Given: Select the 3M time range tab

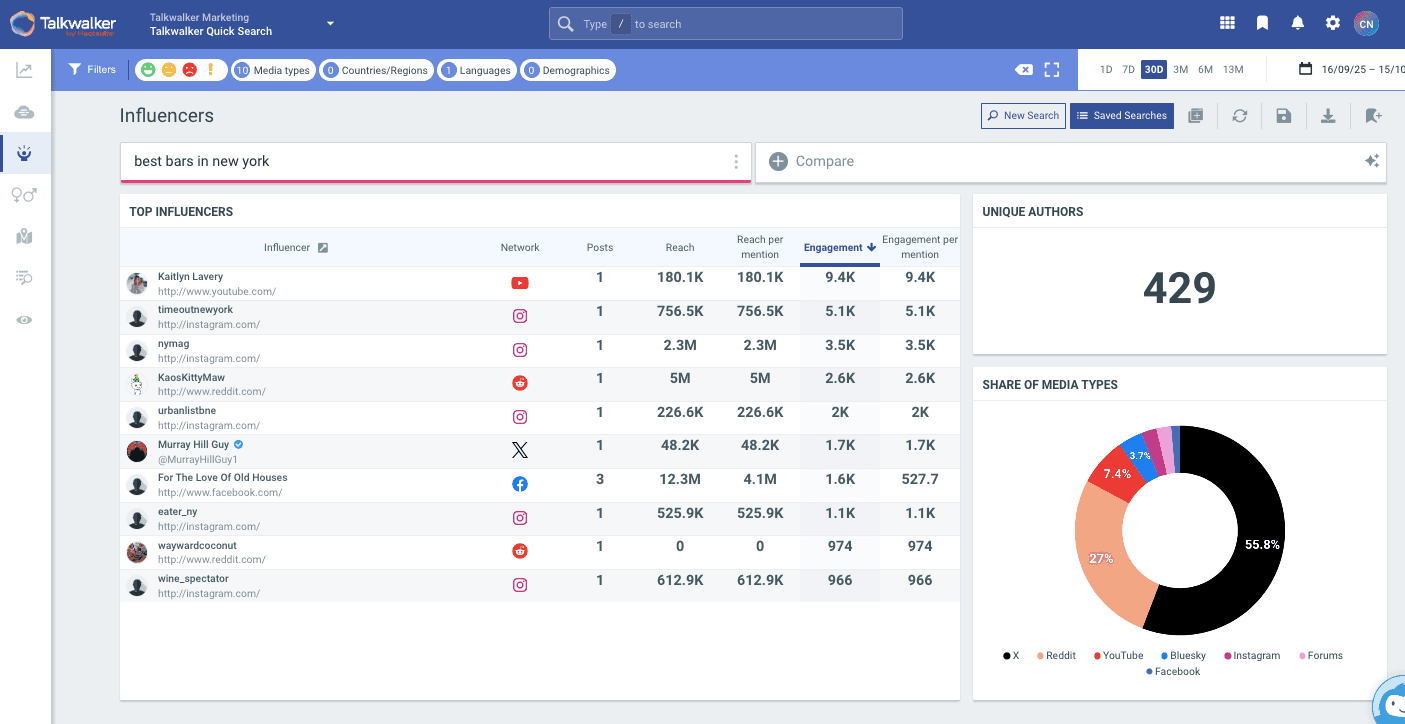Looking at the screenshot, I should coord(1180,70).
